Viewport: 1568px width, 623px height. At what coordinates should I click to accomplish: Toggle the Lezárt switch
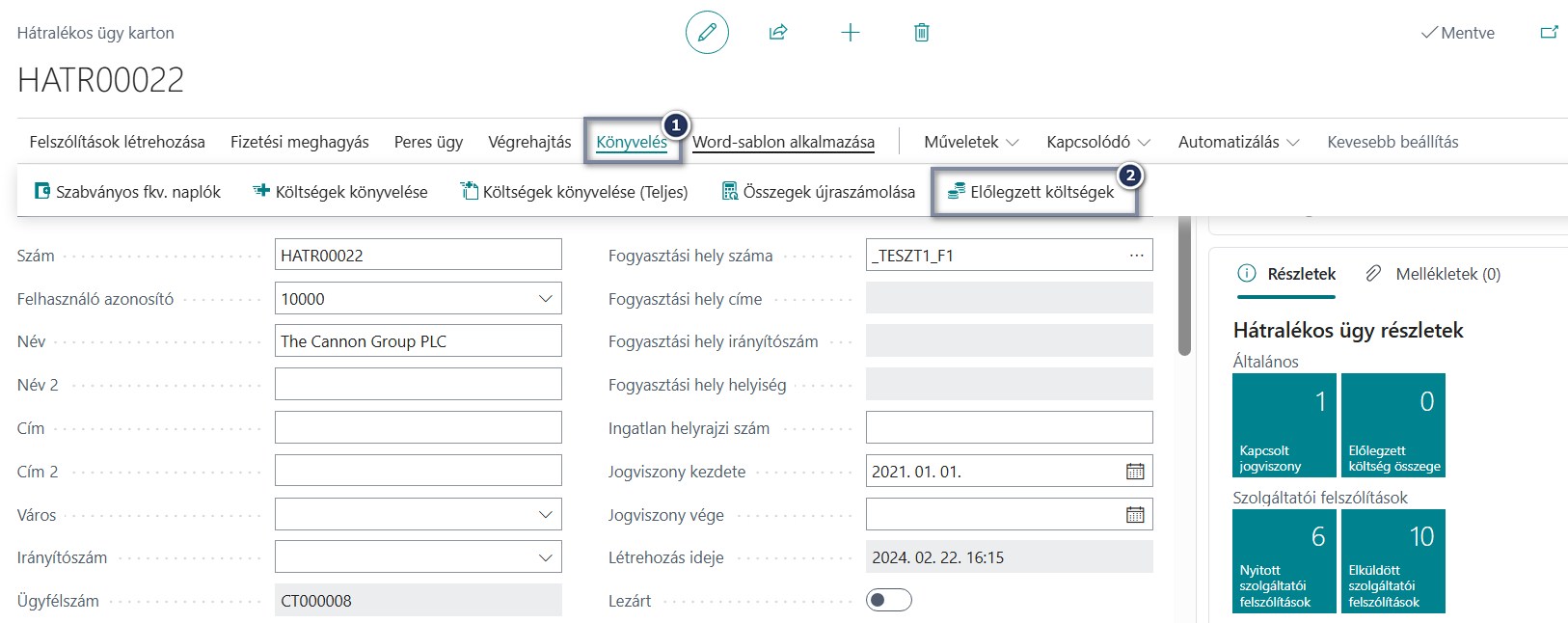[889, 601]
